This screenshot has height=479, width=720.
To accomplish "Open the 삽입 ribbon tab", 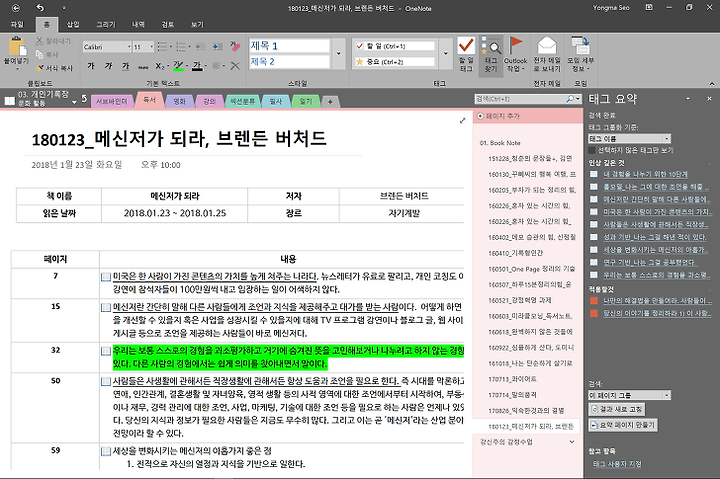I will [x=73, y=24].
